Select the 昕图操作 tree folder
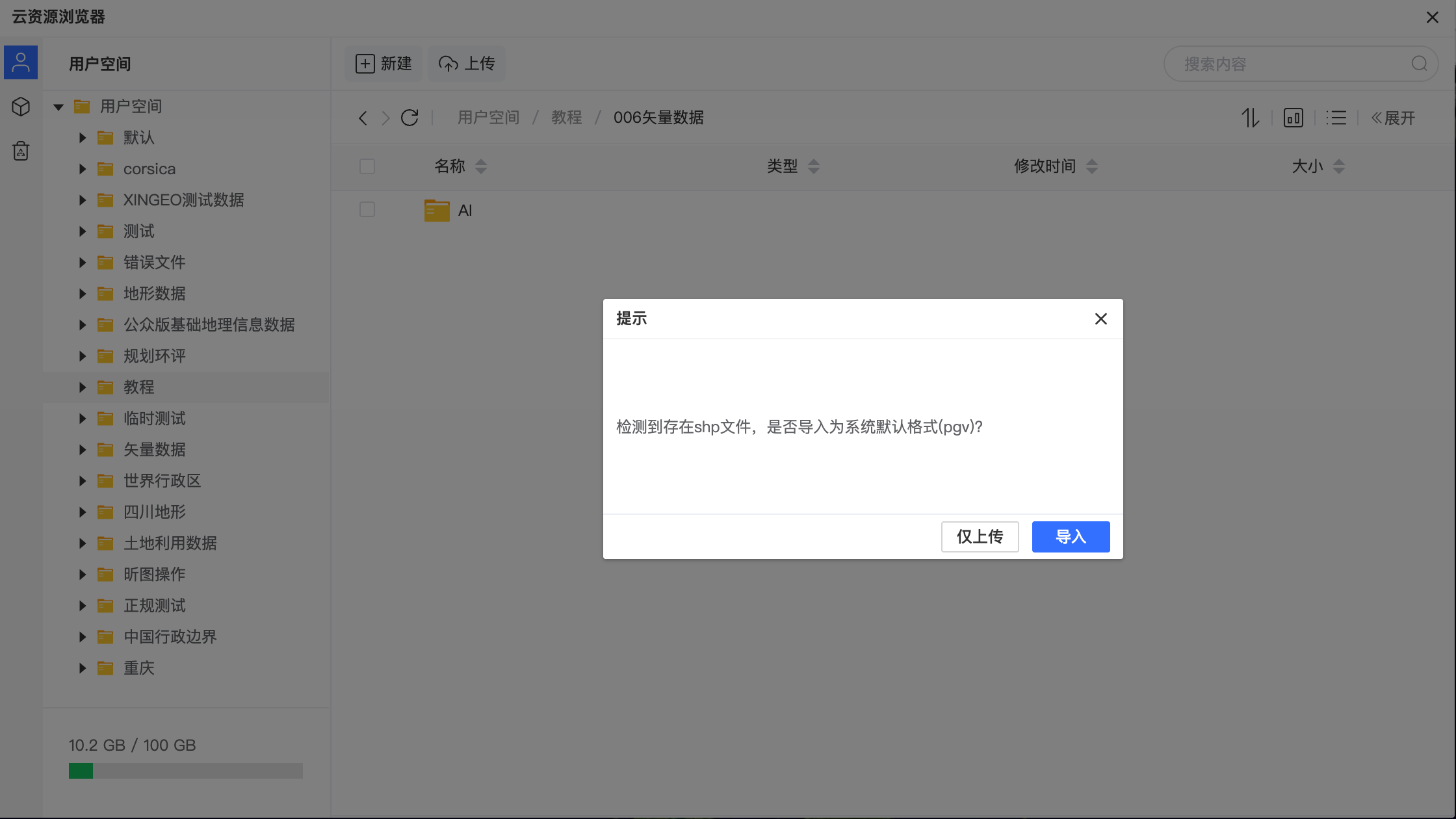The height and width of the screenshot is (819, 1456). coord(155,575)
